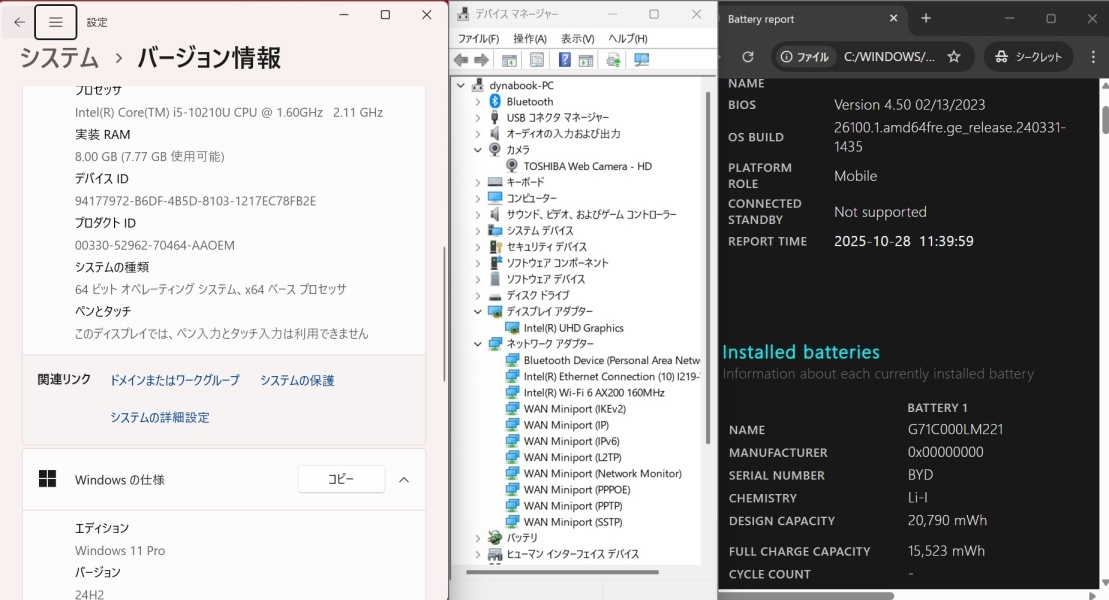Click the browser refresh icon
The image size is (1109, 600).
pyautogui.click(x=747, y=56)
